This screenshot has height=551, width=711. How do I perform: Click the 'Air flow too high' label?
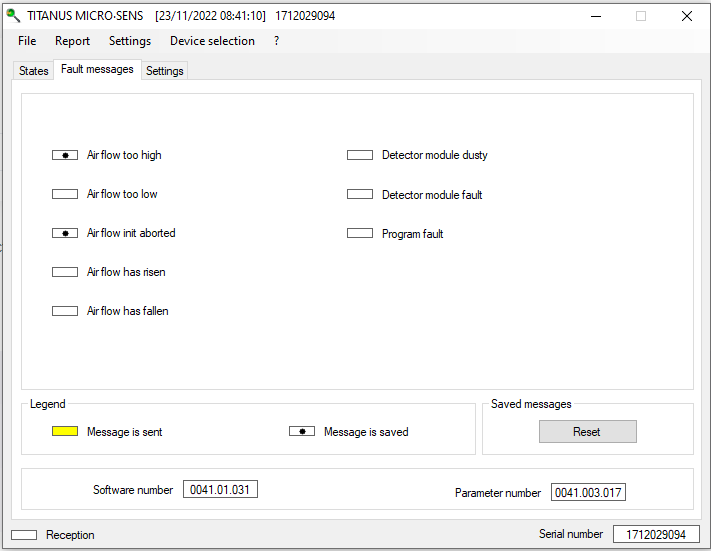124,155
